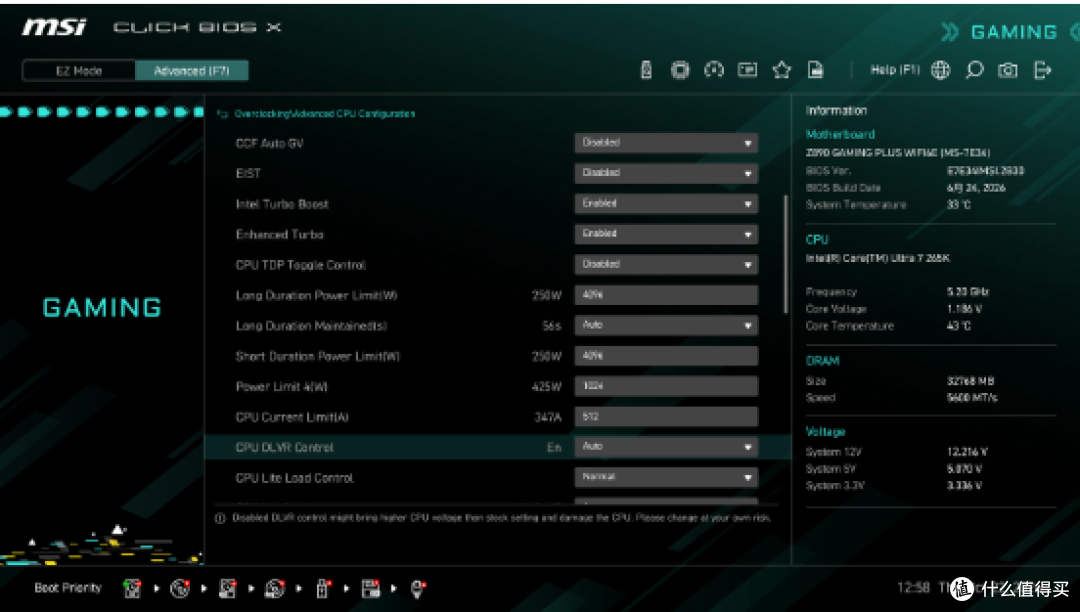Click the 56s value beside Long Duration Maintained
The image size is (1080, 612).
552,326
